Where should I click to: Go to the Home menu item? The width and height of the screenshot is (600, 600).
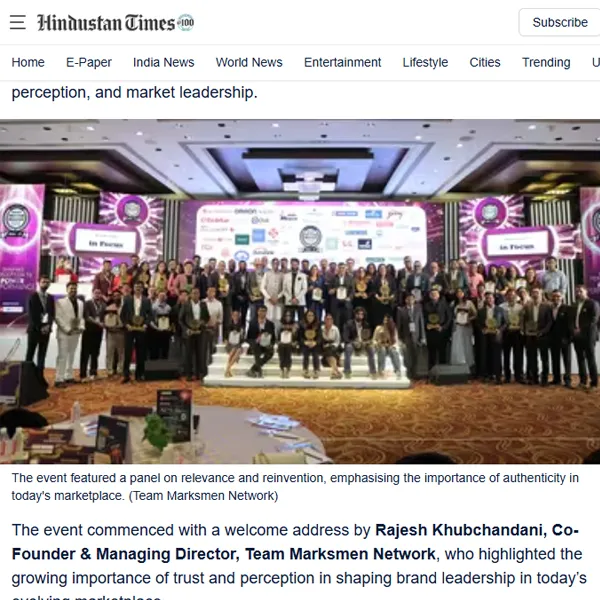pos(28,62)
